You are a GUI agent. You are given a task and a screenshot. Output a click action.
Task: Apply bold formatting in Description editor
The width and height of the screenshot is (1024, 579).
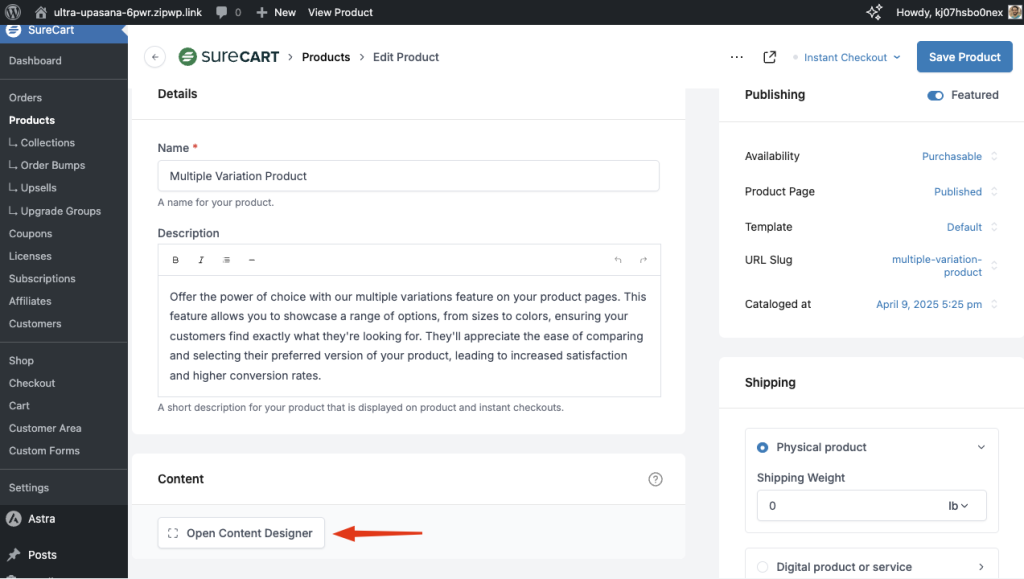click(x=176, y=260)
